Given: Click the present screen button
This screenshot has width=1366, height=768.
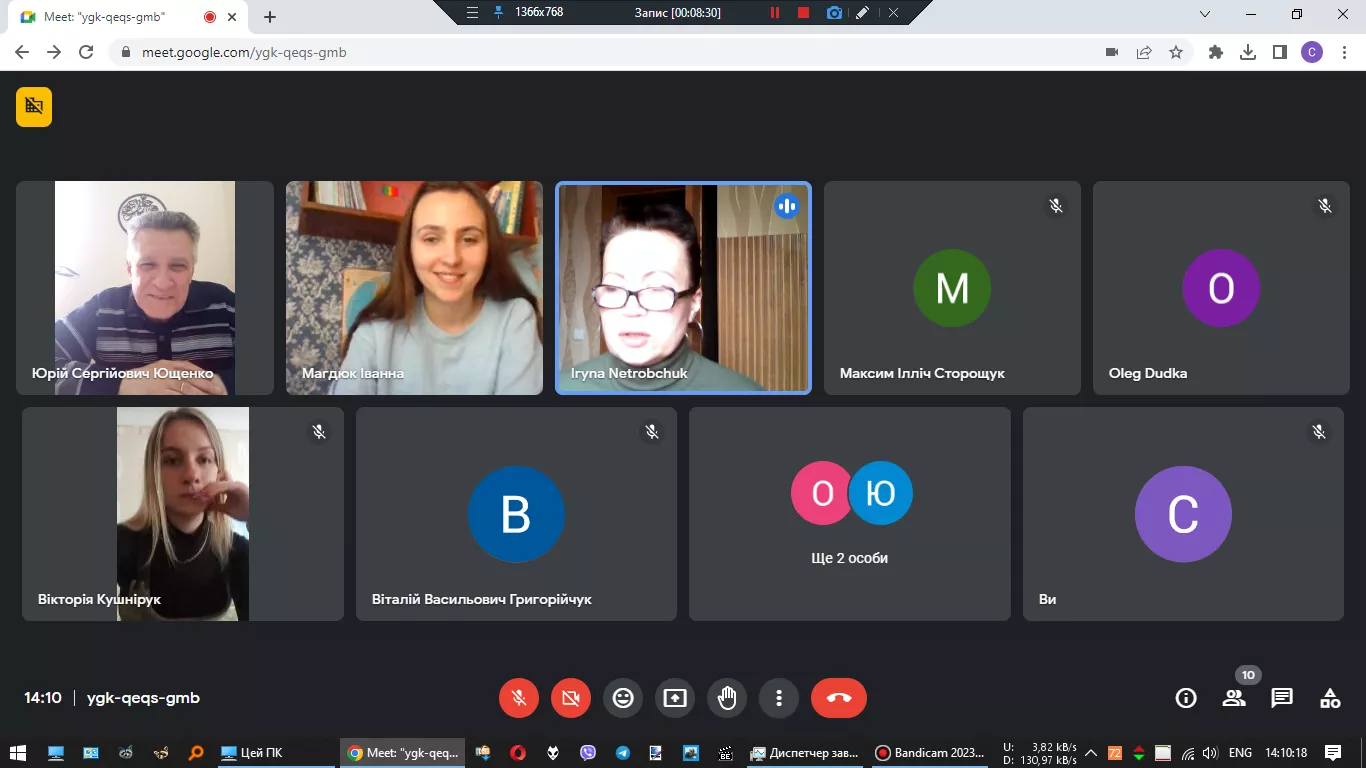Looking at the screenshot, I should click(x=675, y=698).
